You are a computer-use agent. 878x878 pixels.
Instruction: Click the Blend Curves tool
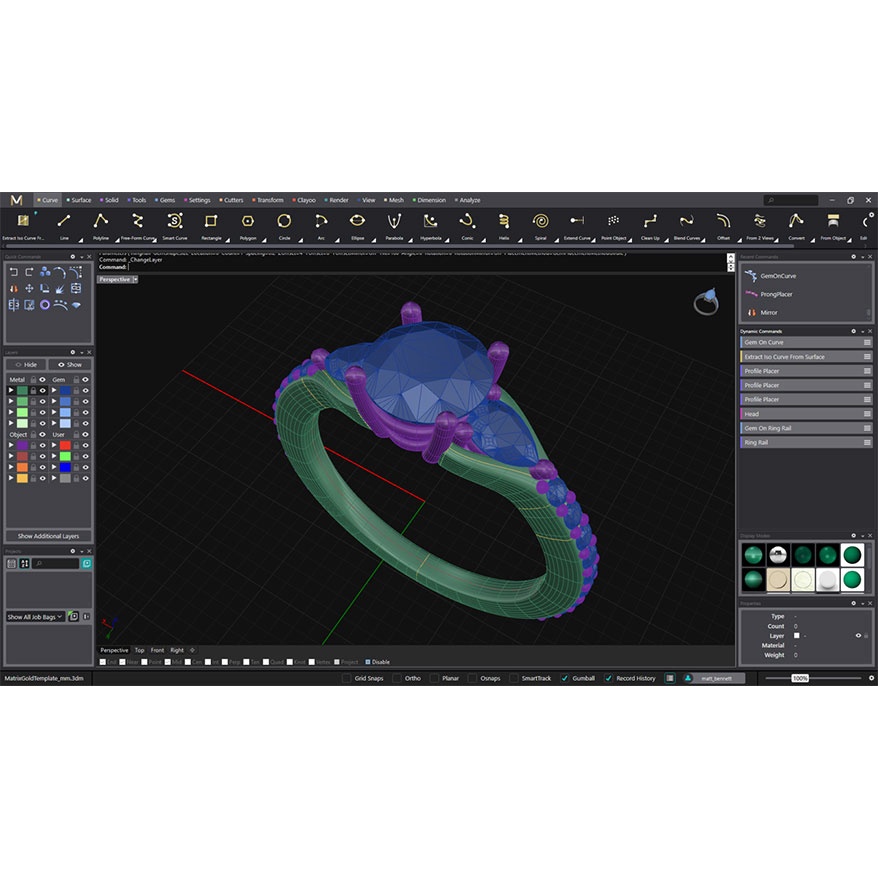(686, 223)
